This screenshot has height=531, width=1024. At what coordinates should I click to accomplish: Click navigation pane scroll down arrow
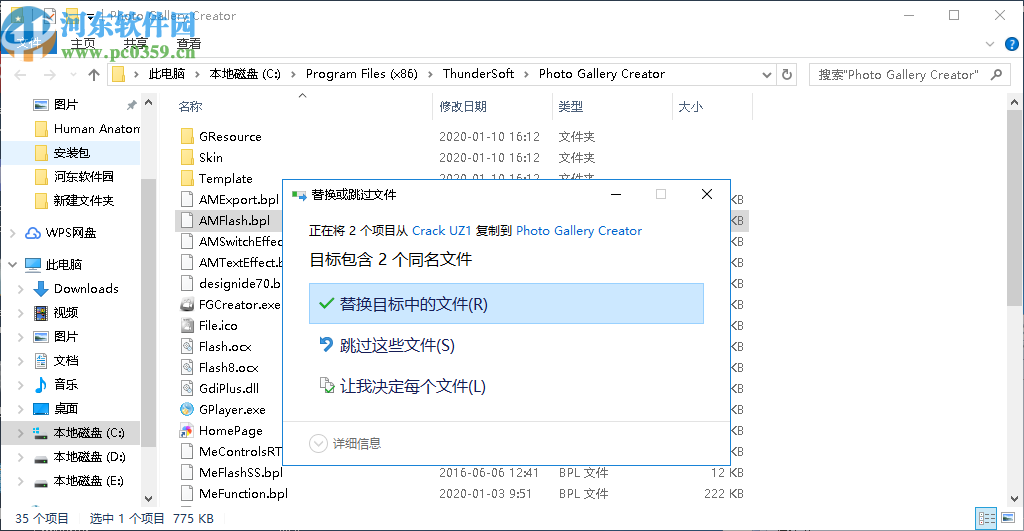(x=148, y=499)
